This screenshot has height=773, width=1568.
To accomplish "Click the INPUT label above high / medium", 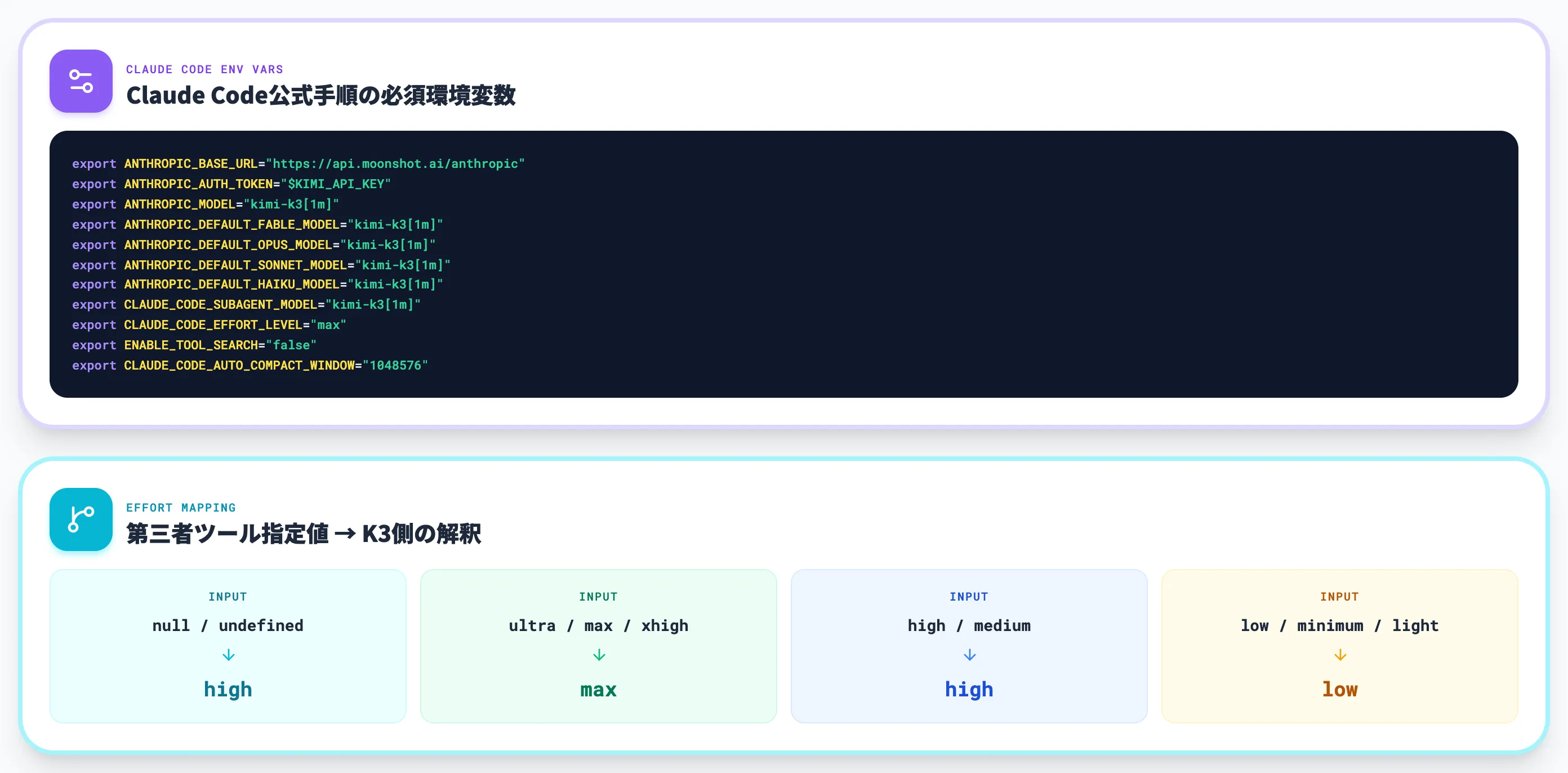I will click(x=969, y=597).
